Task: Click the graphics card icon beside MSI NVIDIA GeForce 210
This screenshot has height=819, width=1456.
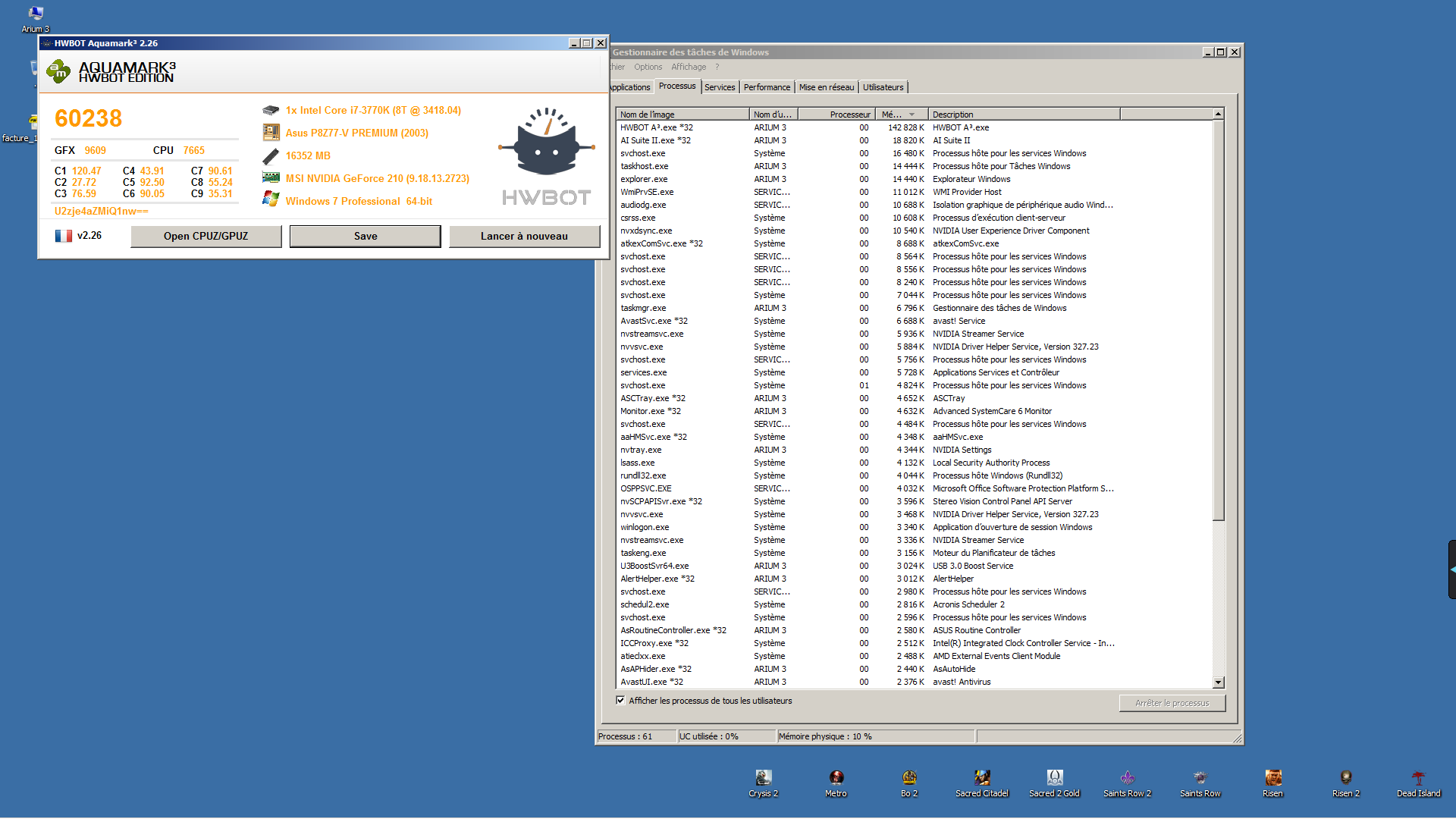Action: tap(271, 177)
